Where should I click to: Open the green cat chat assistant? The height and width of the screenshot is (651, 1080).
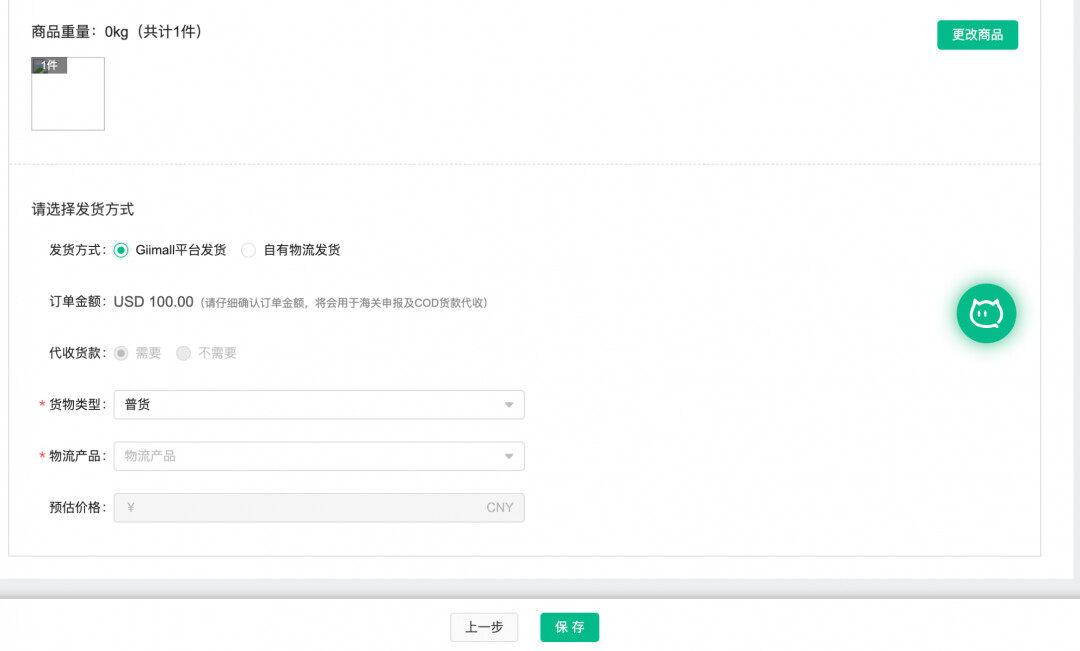pos(986,314)
